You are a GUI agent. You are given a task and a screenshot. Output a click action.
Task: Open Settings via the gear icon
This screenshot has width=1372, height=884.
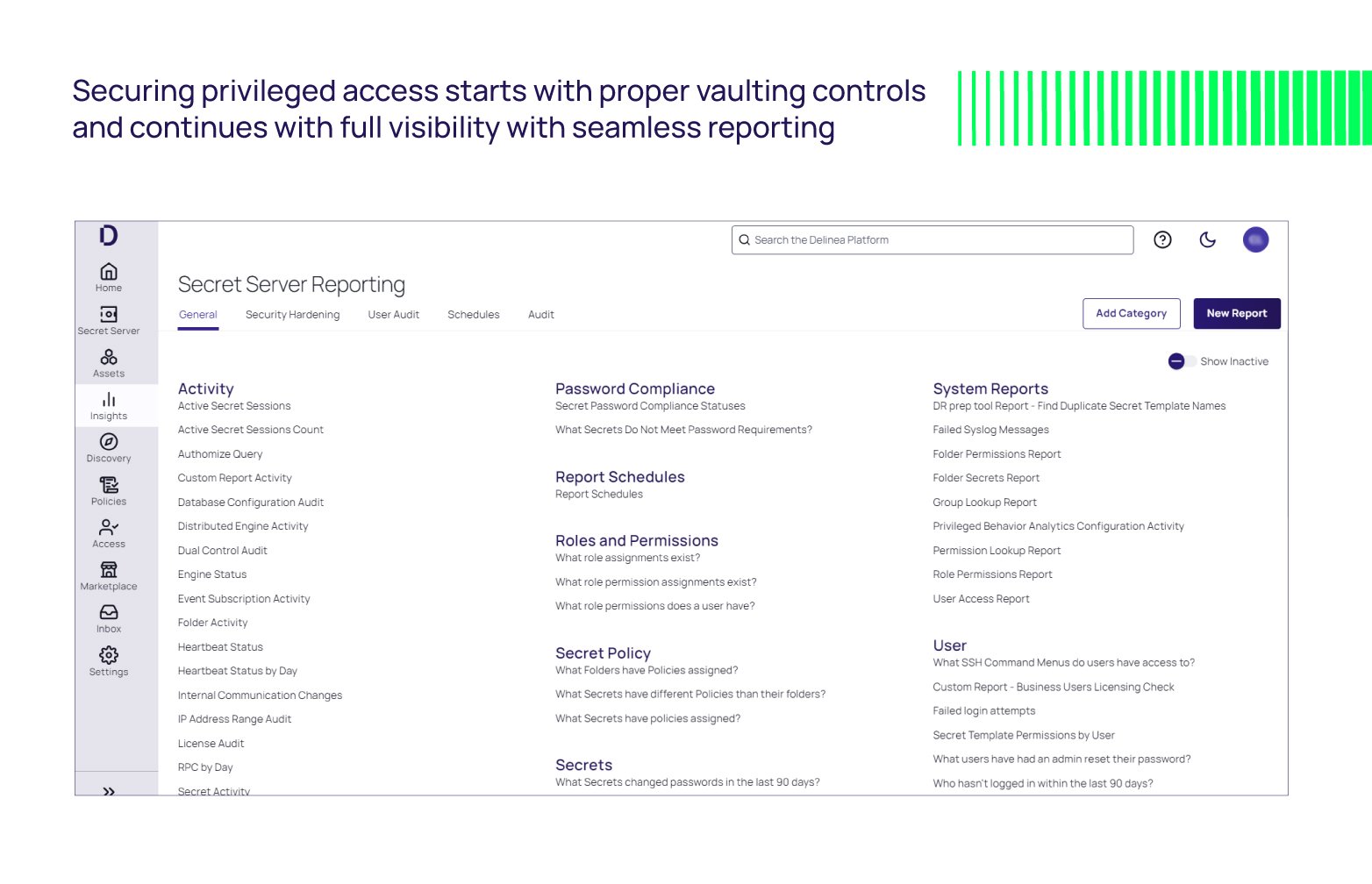108,659
